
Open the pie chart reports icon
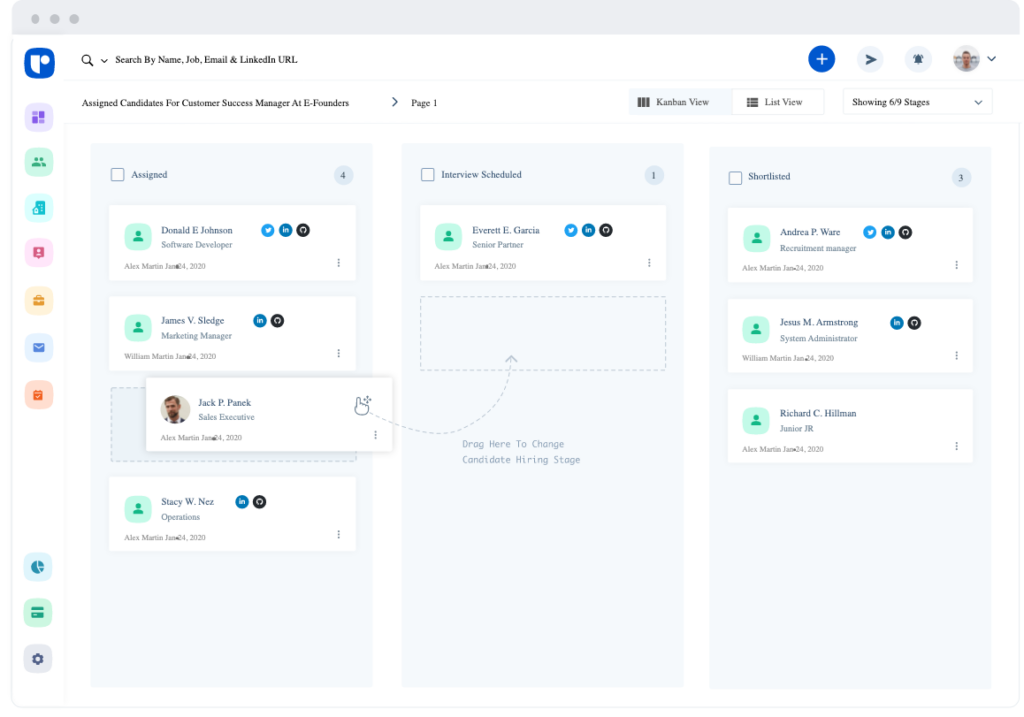38,567
